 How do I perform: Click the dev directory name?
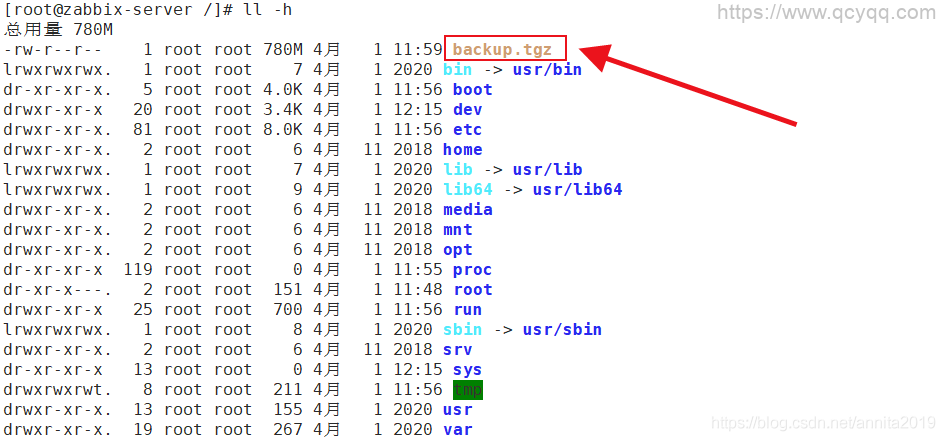click(x=467, y=110)
